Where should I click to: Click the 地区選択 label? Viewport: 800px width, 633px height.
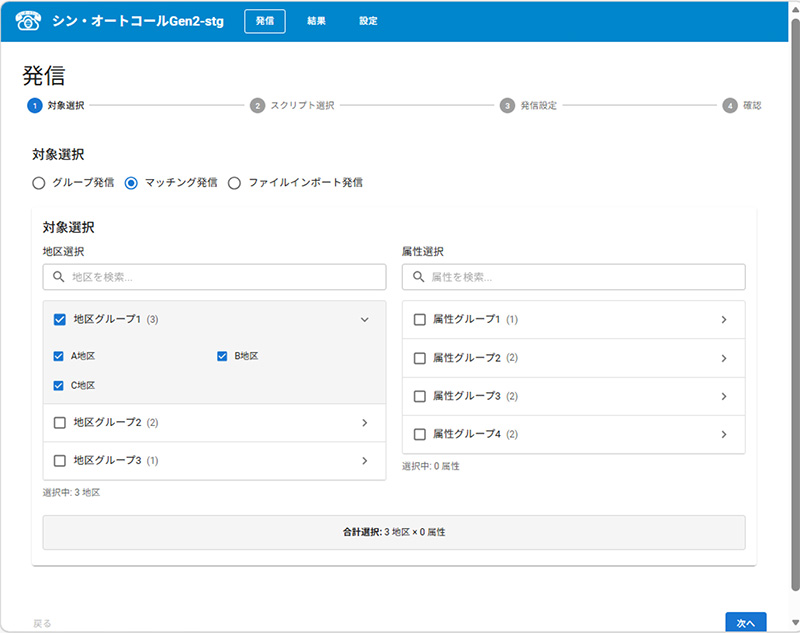(63, 251)
